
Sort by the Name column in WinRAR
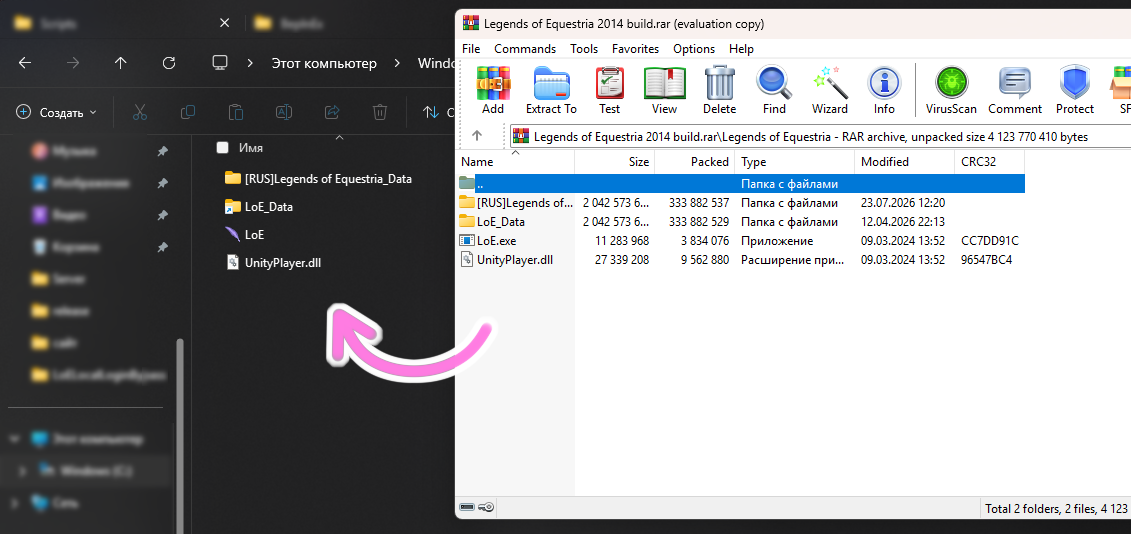516,162
